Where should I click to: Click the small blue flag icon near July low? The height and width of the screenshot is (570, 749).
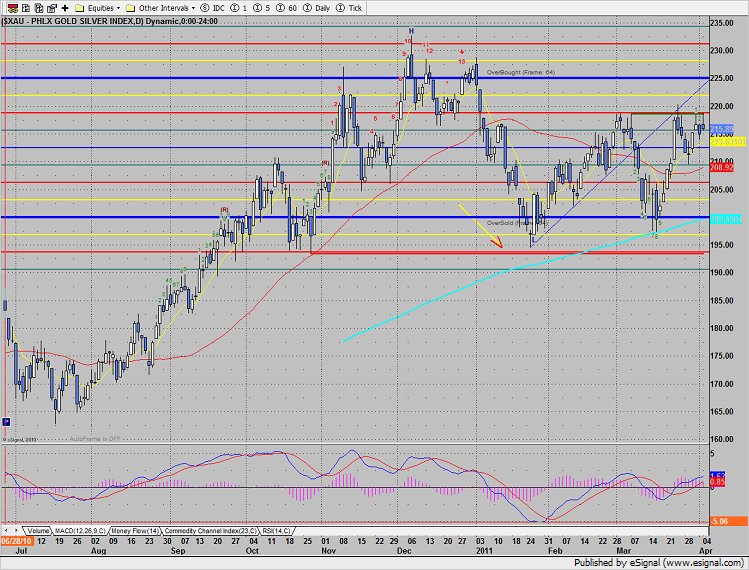(x=6, y=422)
